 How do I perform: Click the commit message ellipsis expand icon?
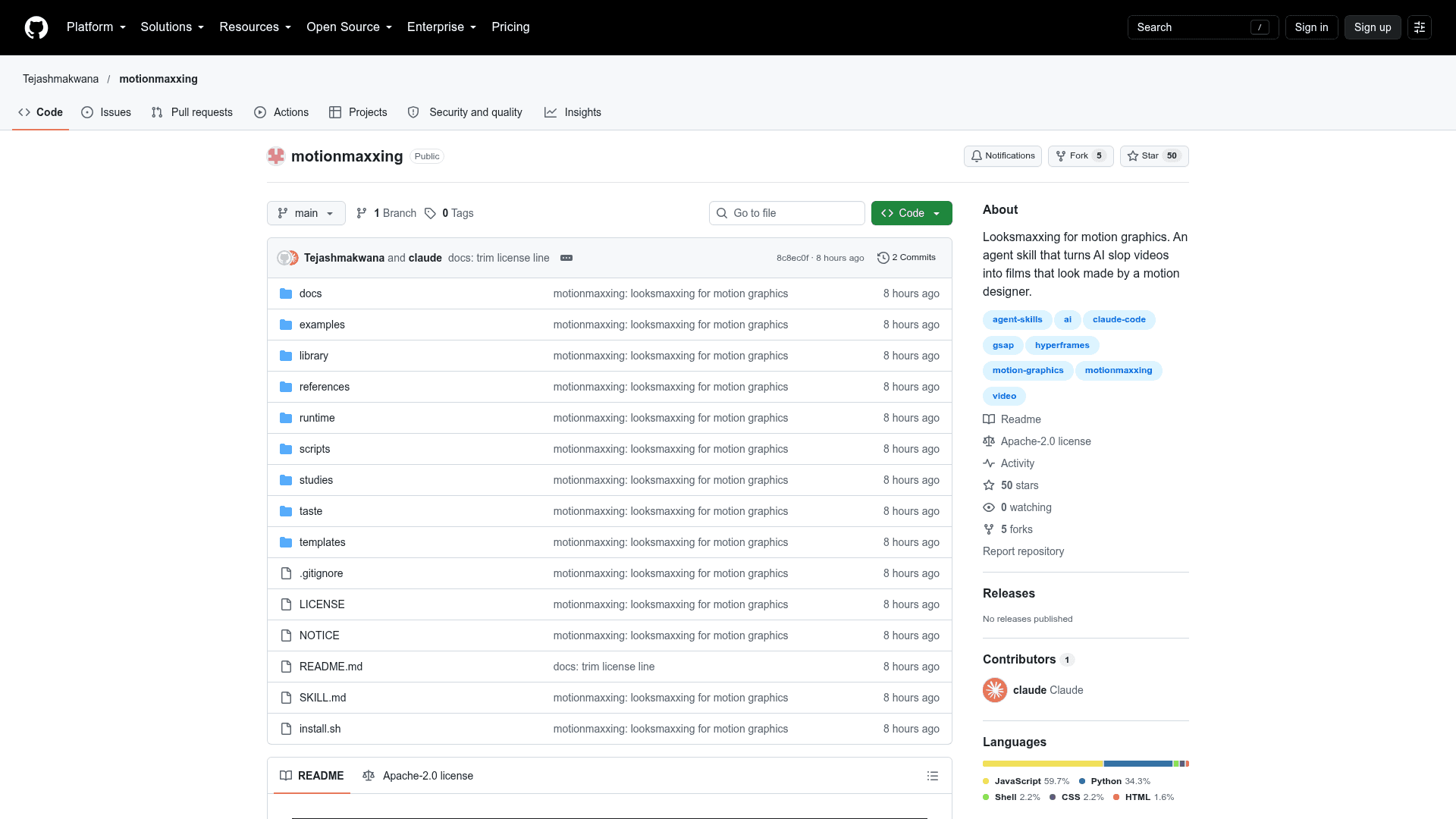pos(566,258)
